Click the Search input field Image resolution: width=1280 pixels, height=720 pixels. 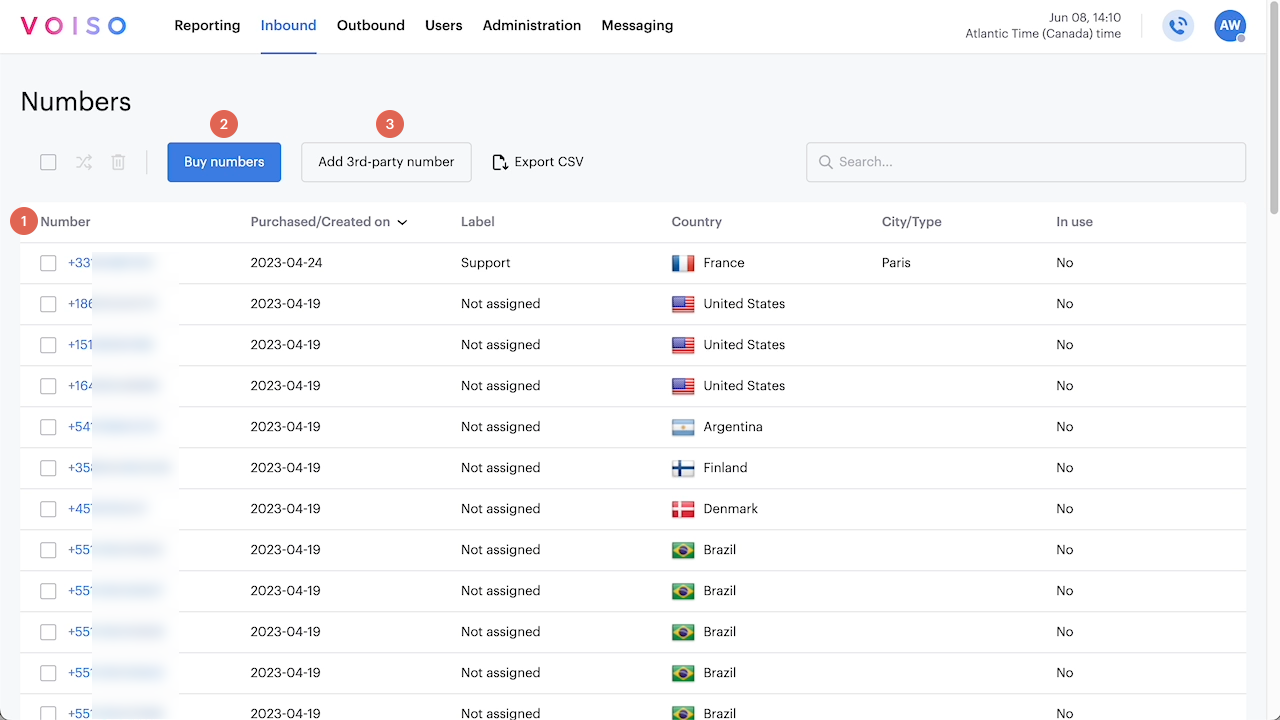pos(1026,162)
